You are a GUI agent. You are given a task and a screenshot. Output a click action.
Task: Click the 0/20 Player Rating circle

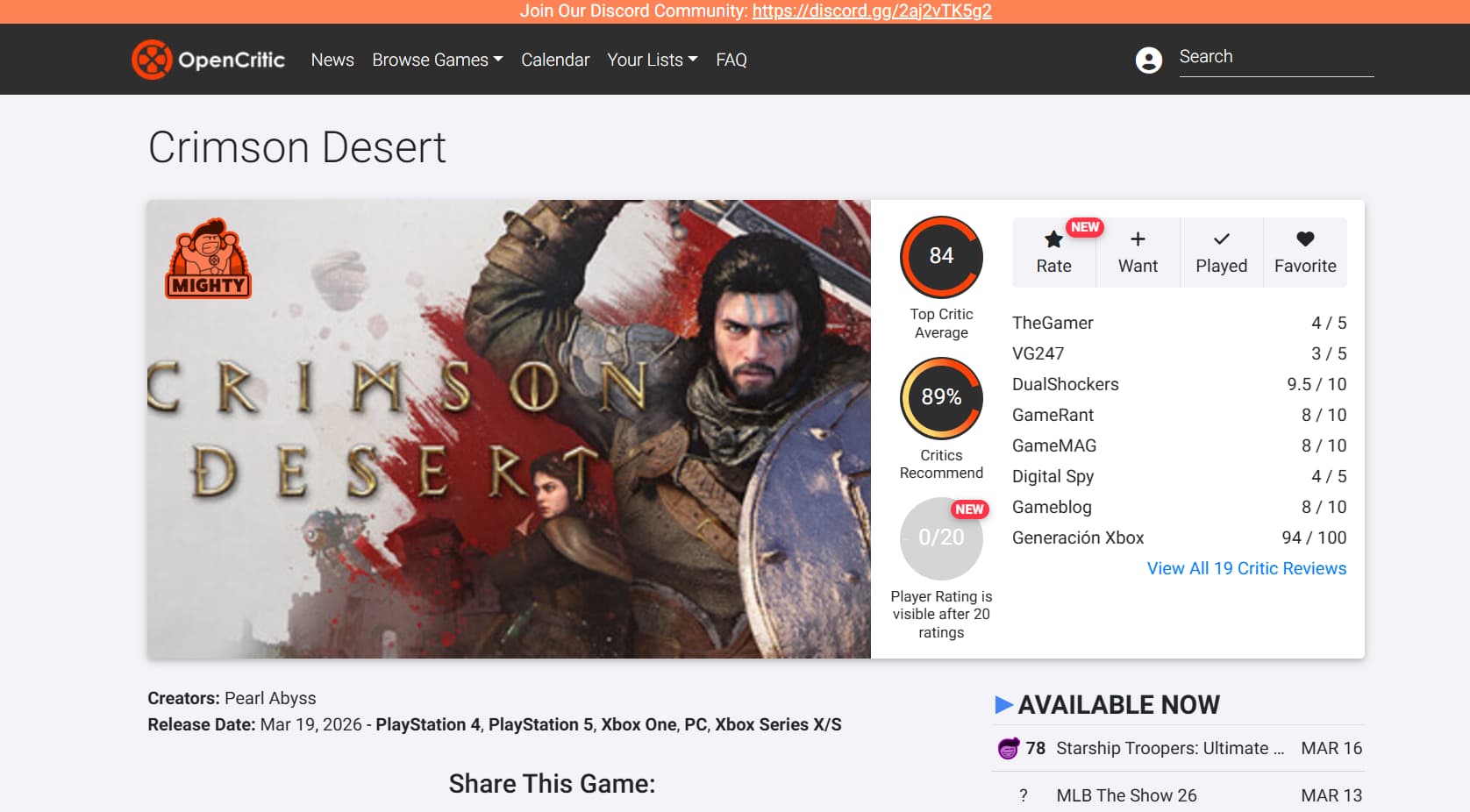pyautogui.click(x=941, y=538)
